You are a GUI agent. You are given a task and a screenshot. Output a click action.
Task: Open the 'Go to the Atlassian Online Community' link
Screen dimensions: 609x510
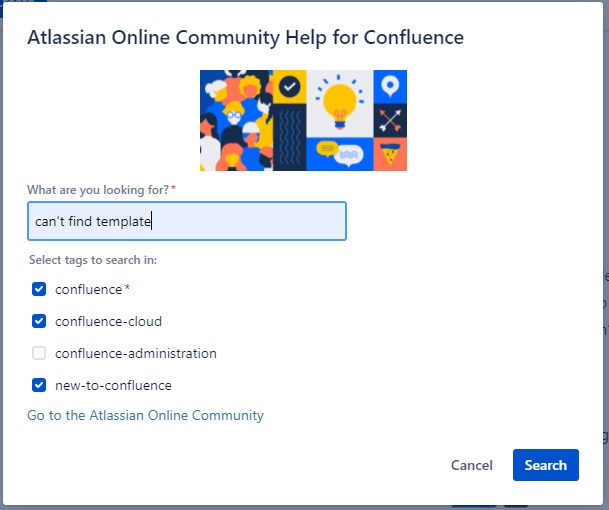pyautogui.click(x=145, y=415)
